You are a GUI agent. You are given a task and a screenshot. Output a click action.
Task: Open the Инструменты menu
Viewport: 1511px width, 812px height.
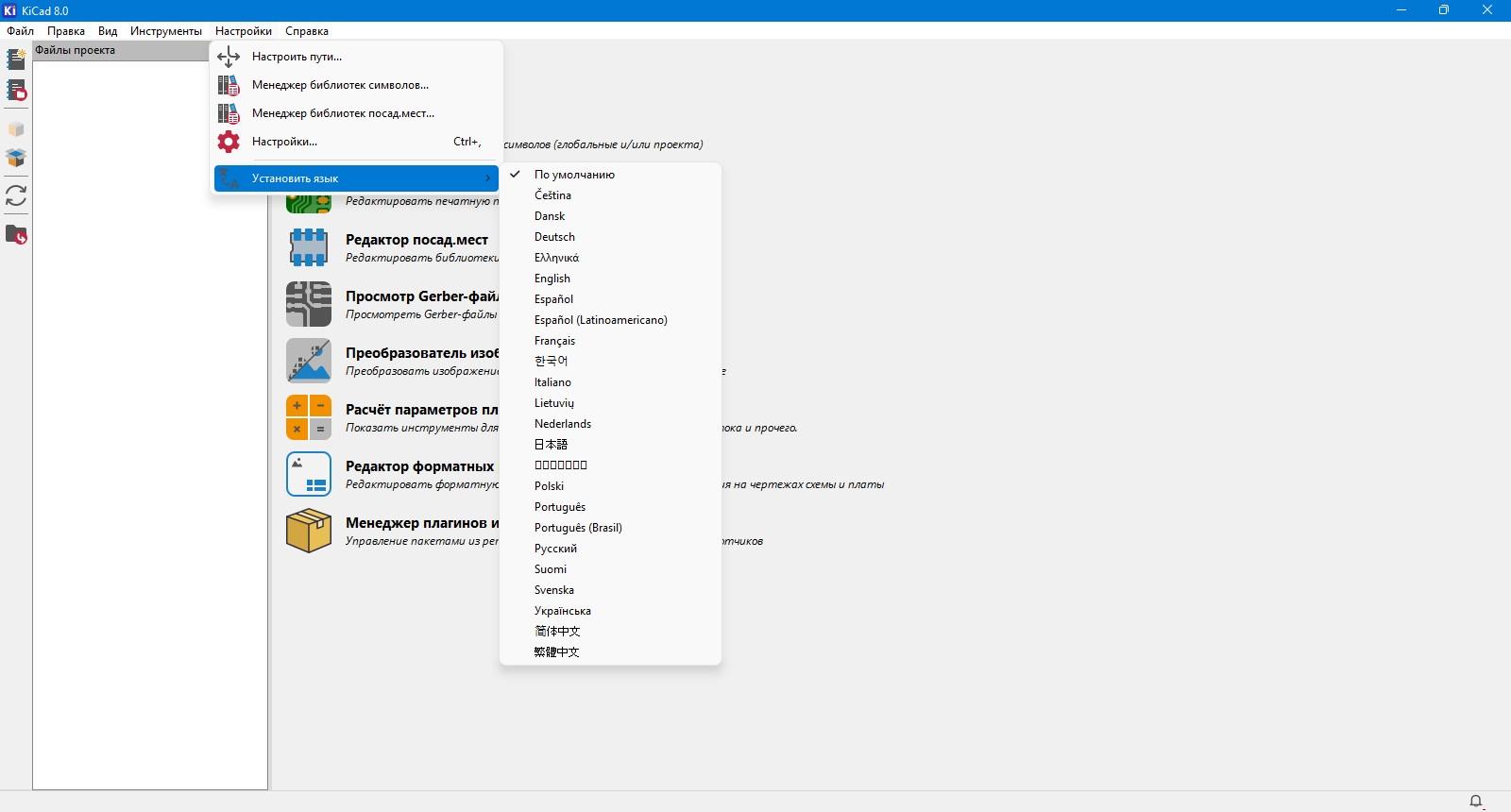click(166, 31)
